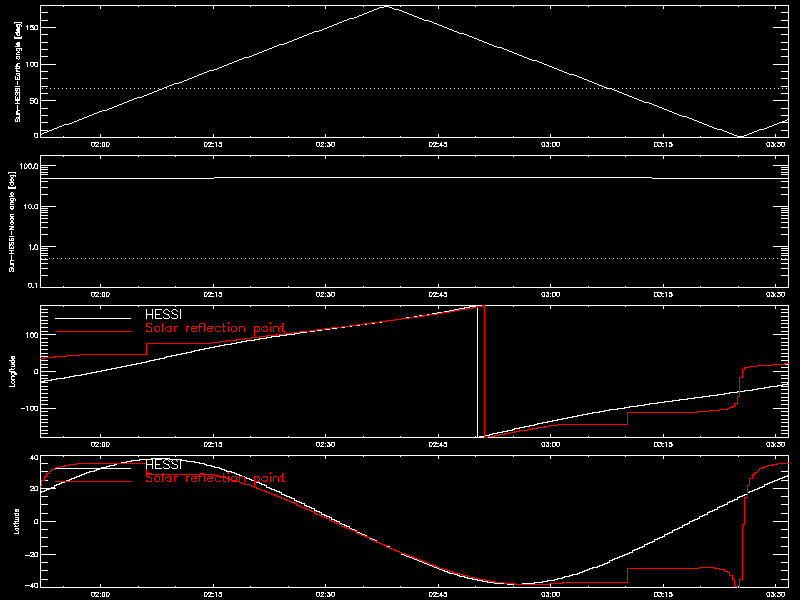This screenshot has height=600, width=800.
Task: Click red legend line sample in Latitude plot
Action: pos(93,482)
